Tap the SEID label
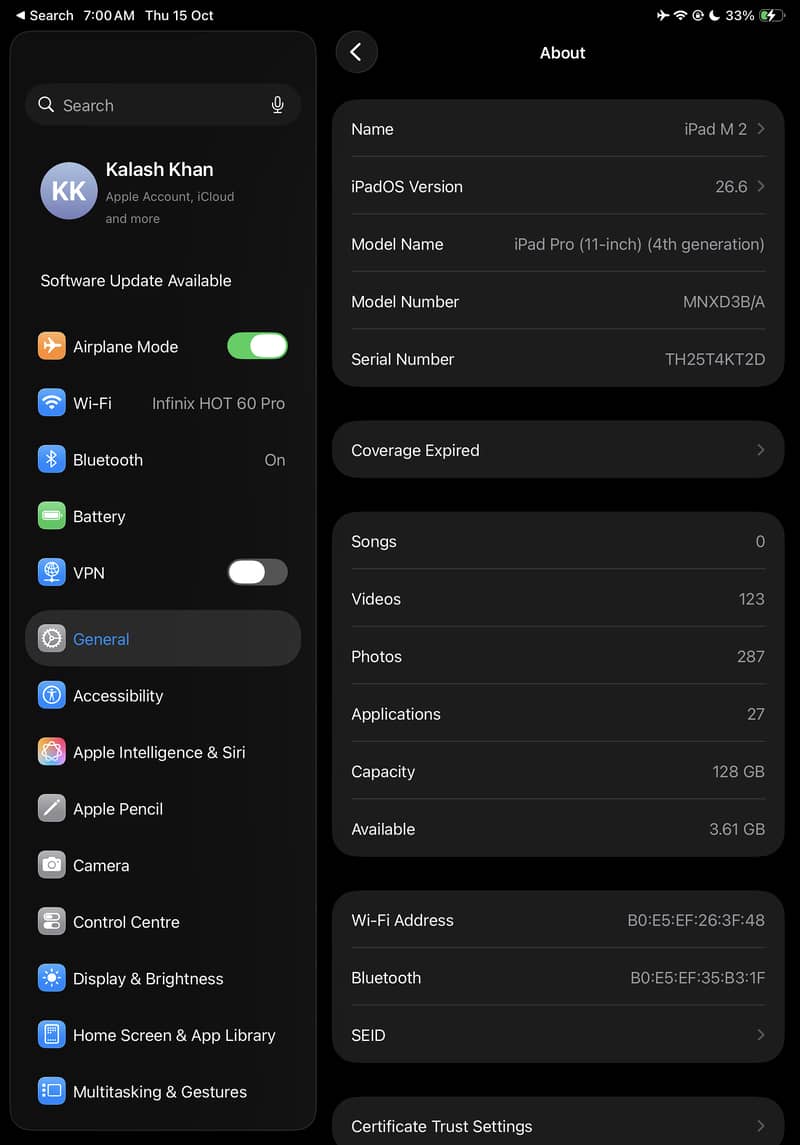The image size is (800, 1145). coord(368,1035)
